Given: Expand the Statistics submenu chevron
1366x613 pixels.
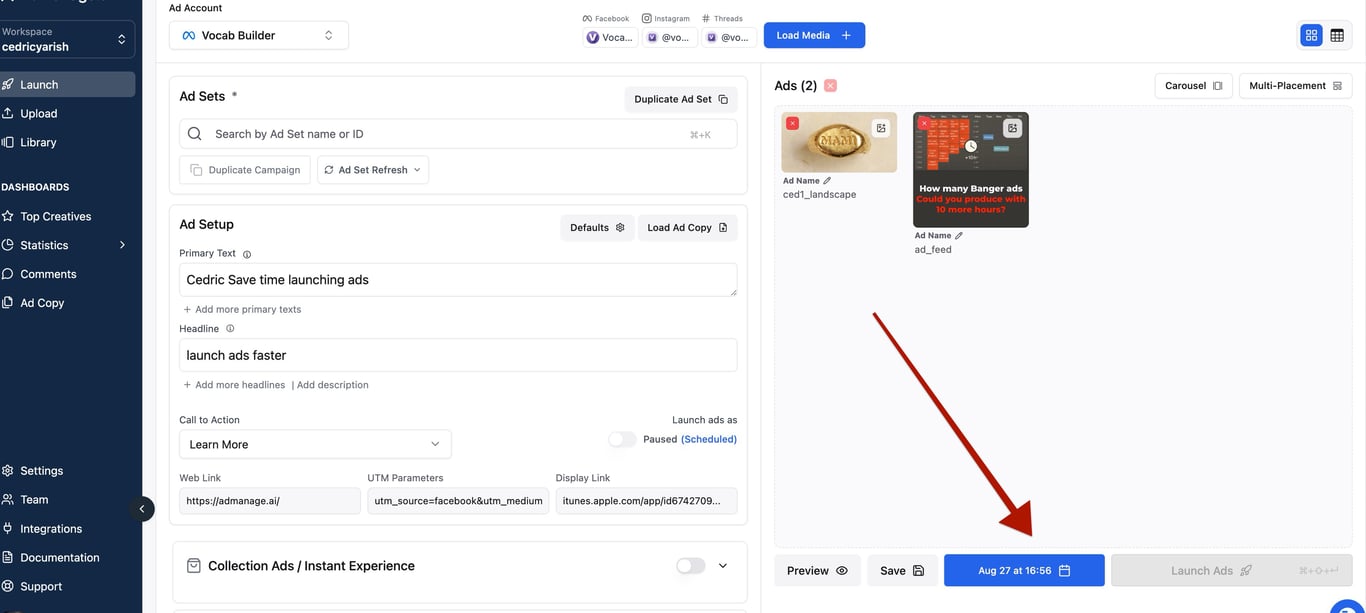Looking at the screenshot, I should coord(123,245).
